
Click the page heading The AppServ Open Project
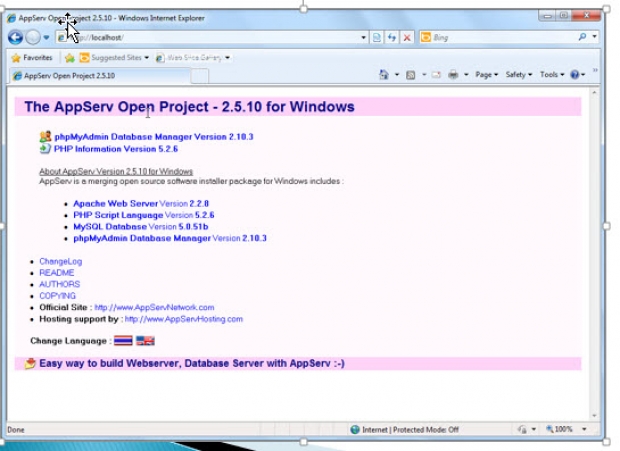click(x=189, y=107)
